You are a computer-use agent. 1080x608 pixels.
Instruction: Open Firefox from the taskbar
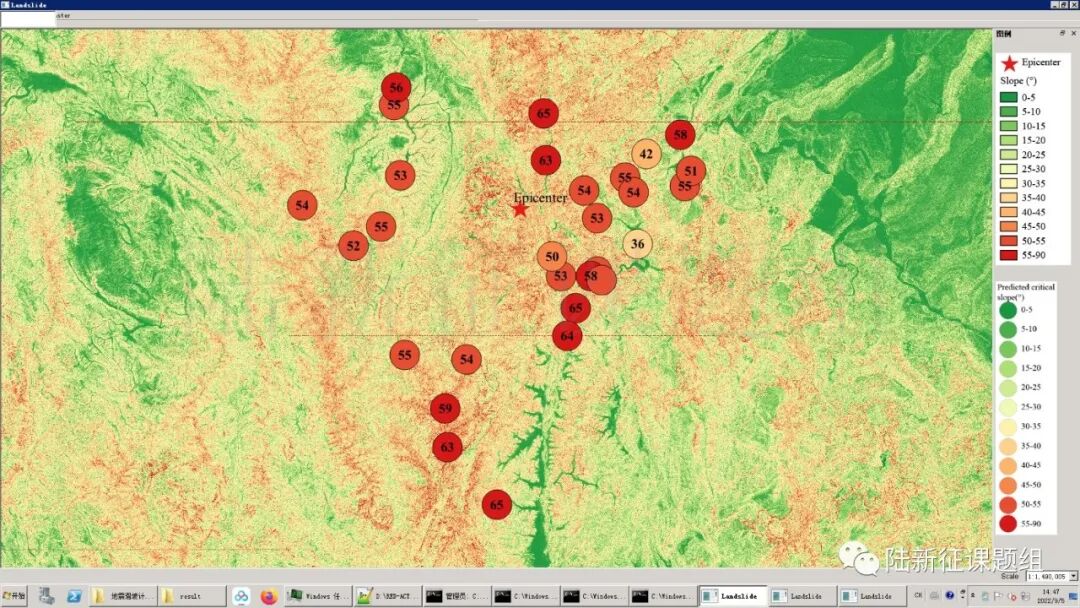(x=268, y=597)
